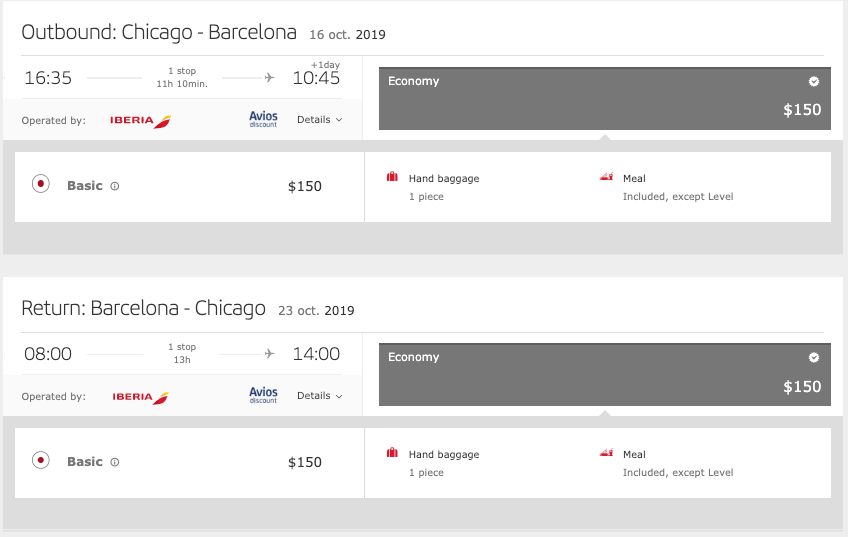Click the Iberia logo on outbound flight
The height and width of the screenshot is (537, 848).
pyautogui.click(x=140, y=121)
